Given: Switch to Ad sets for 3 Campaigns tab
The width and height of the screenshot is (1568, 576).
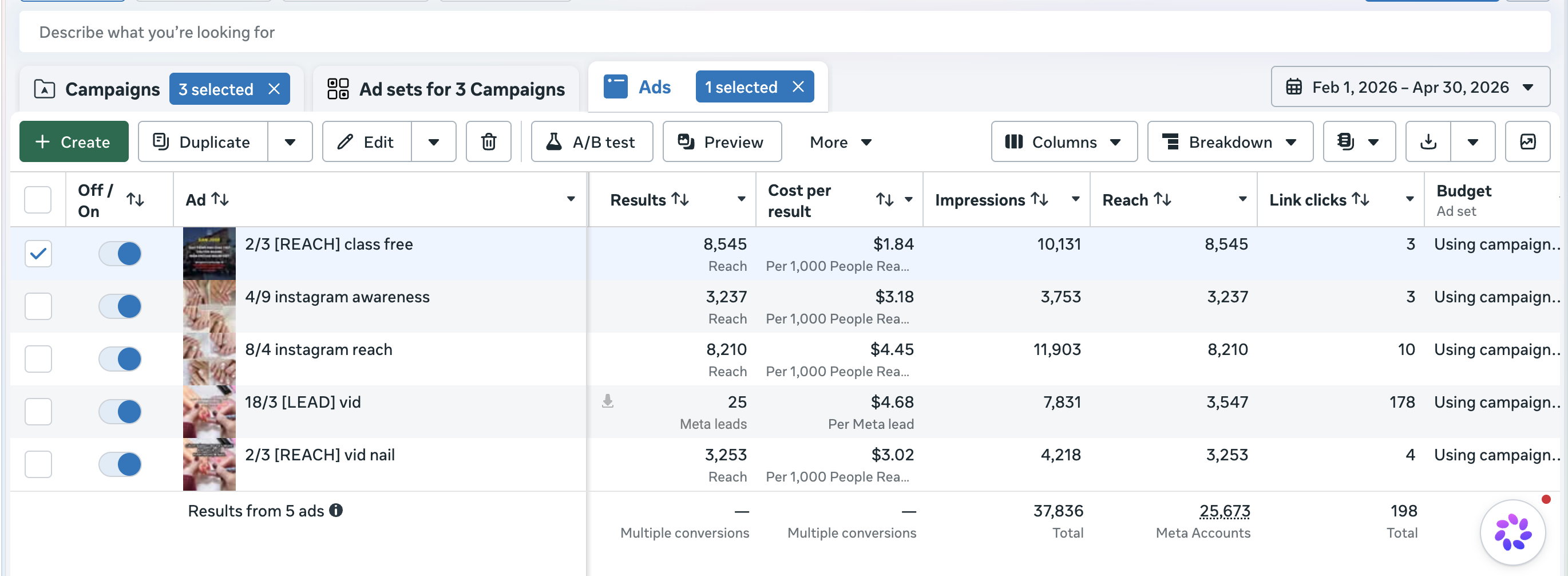Looking at the screenshot, I should pyautogui.click(x=446, y=89).
